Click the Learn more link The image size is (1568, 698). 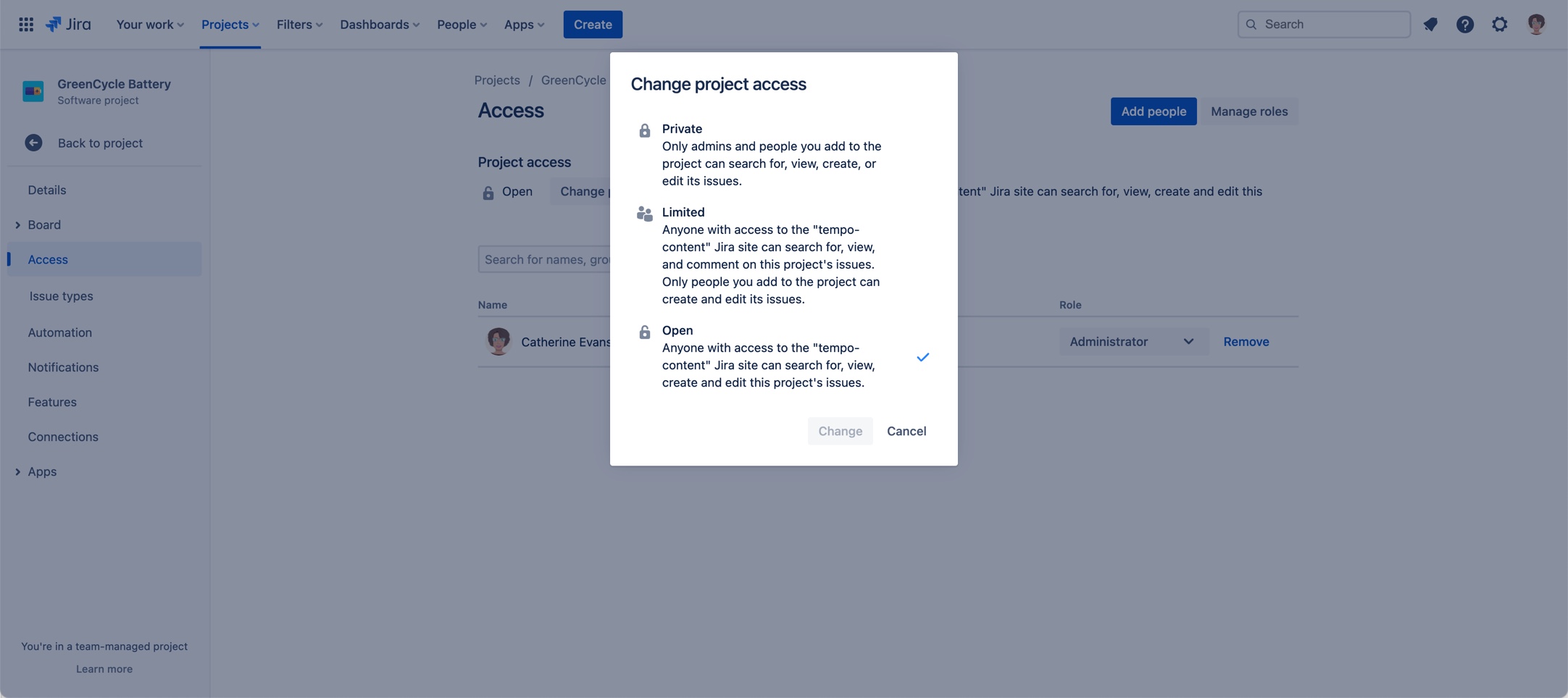[x=104, y=669]
